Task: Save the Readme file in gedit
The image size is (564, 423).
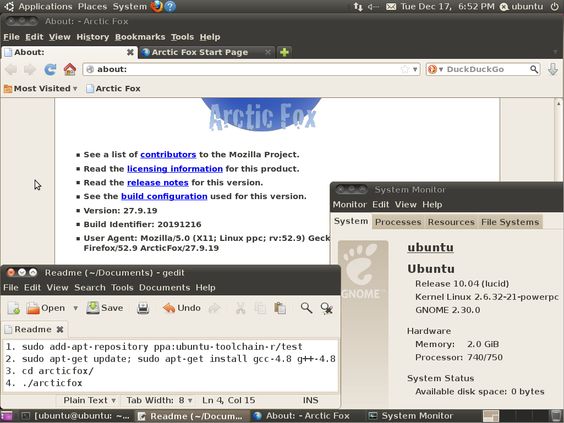Action: tap(105, 308)
